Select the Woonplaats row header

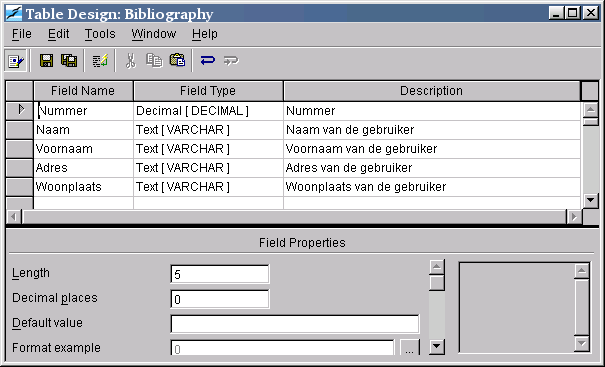pos(20,187)
